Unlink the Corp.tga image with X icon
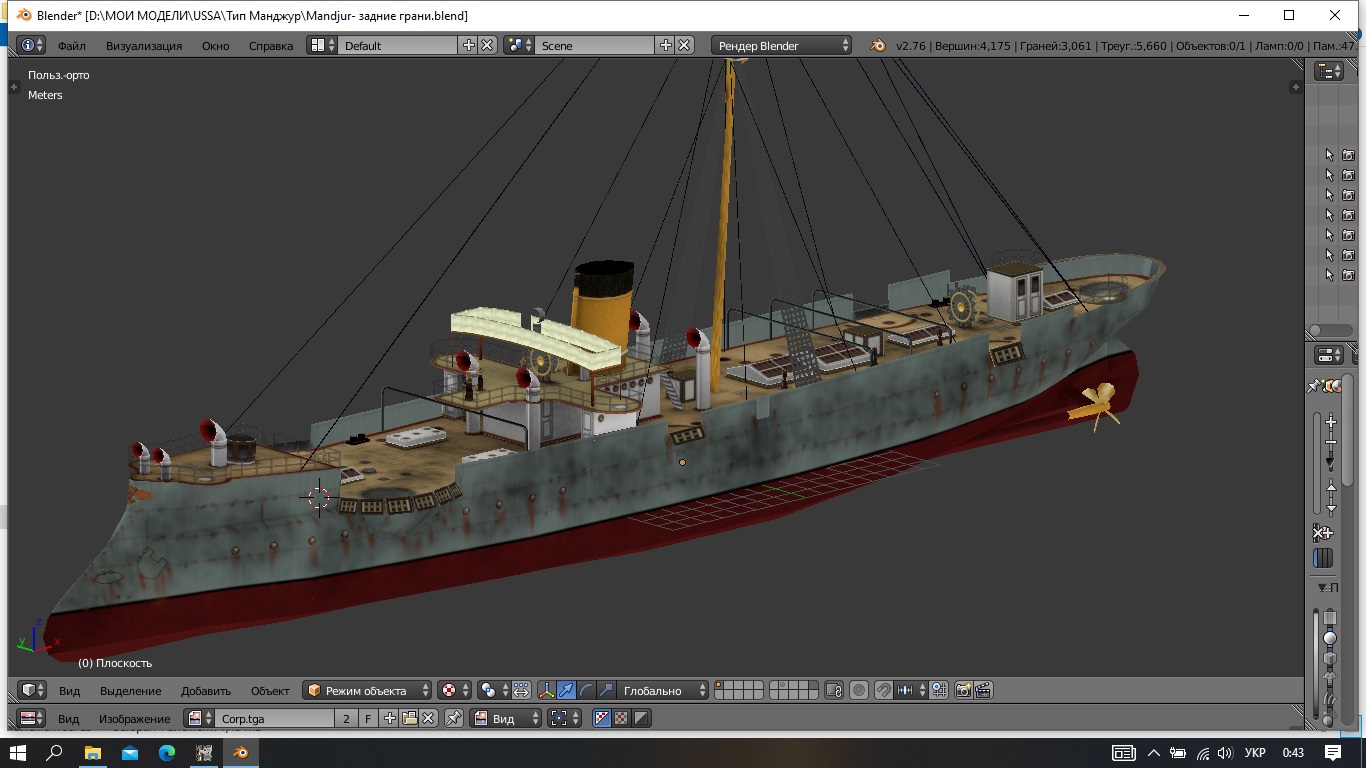 (x=428, y=718)
